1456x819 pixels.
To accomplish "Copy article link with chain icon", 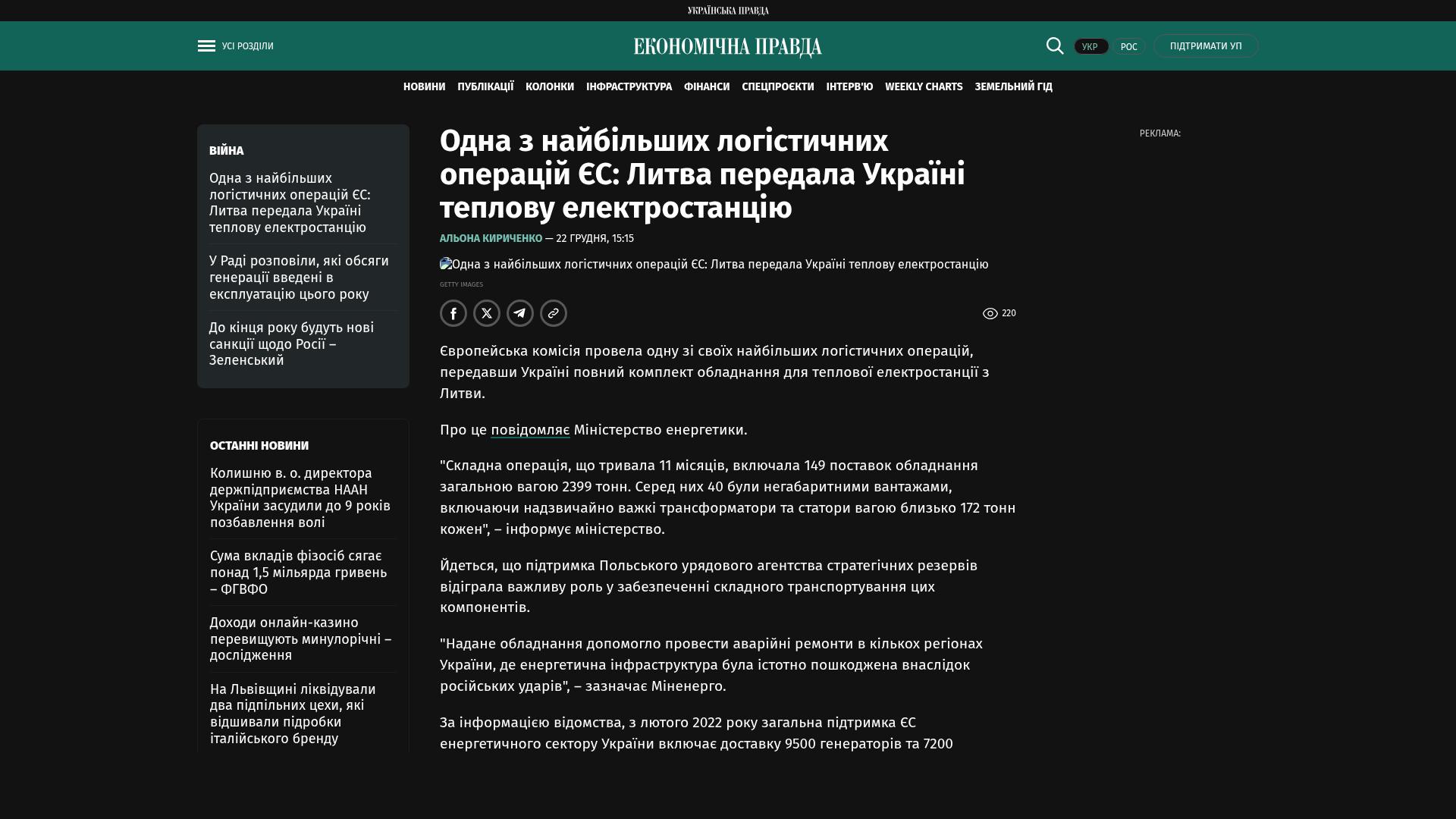I will pos(554,313).
